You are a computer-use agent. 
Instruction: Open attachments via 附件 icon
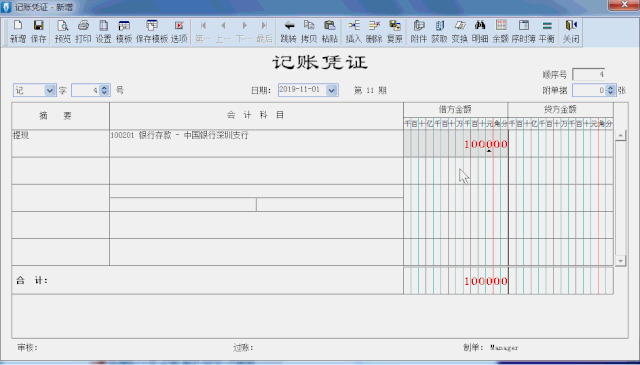click(419, 32)
